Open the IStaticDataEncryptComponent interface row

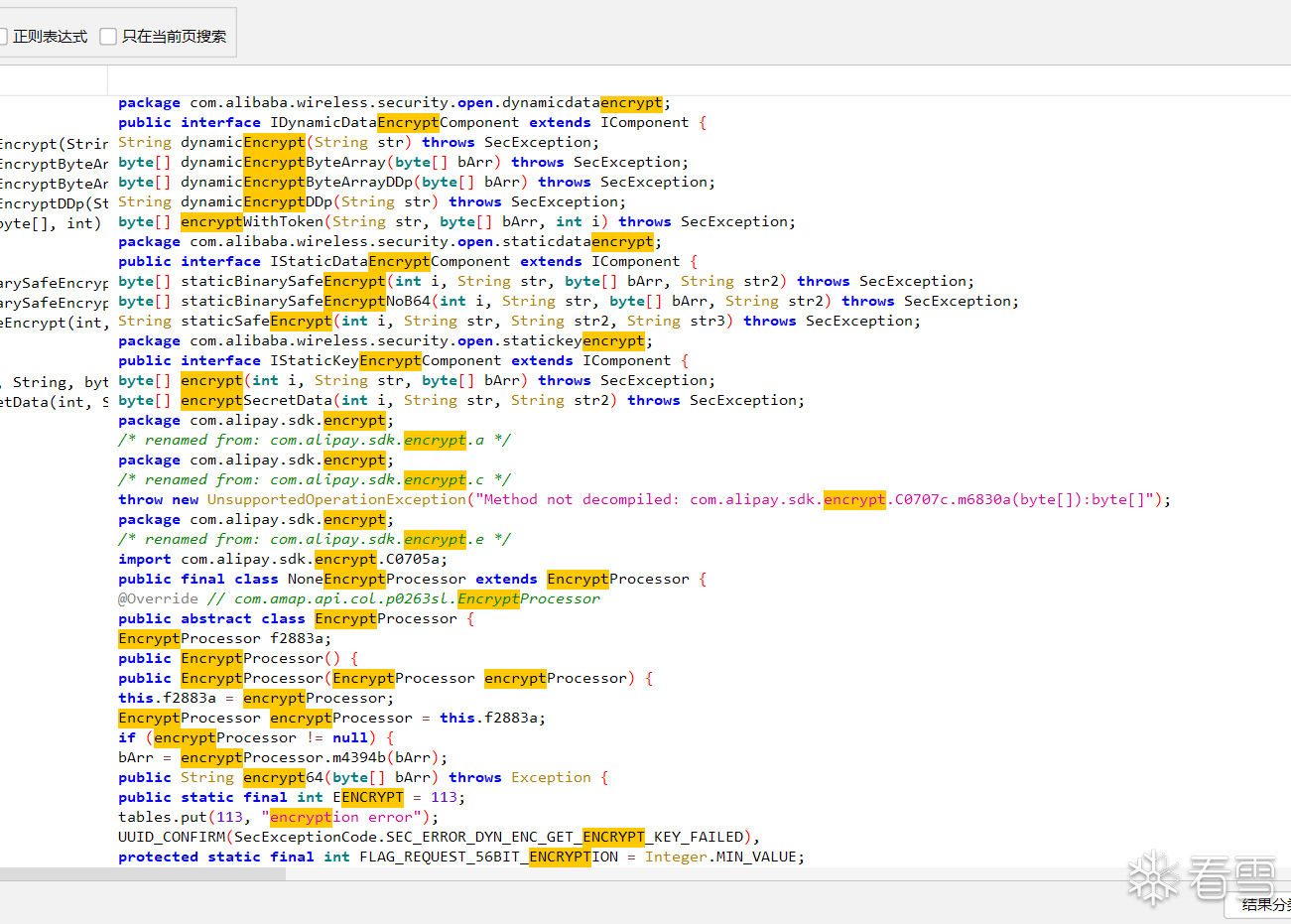[x=408, y=262]
